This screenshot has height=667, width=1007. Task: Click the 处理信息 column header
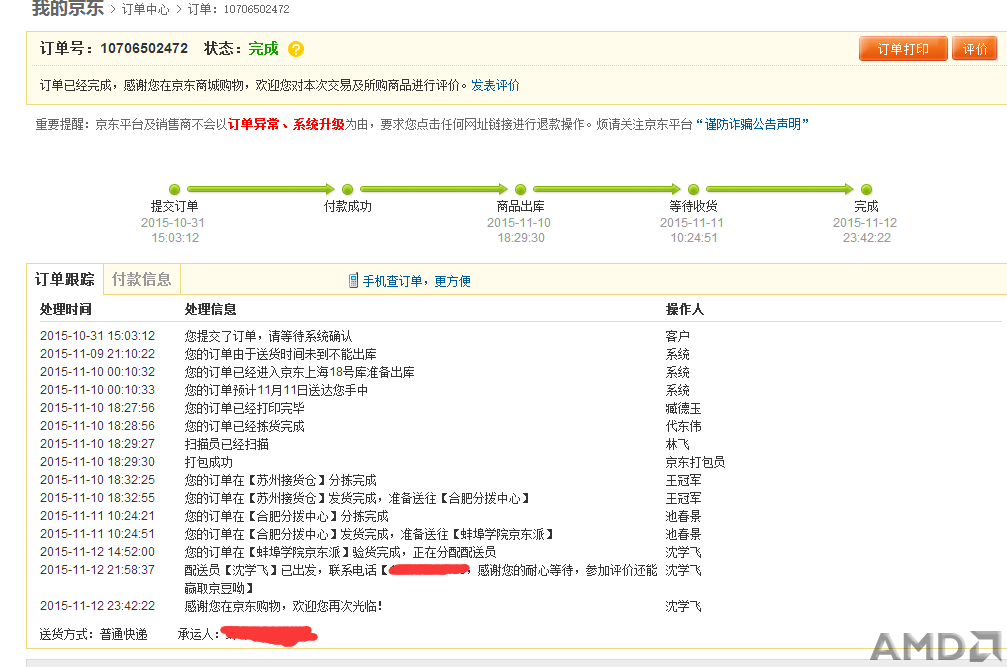210,309
